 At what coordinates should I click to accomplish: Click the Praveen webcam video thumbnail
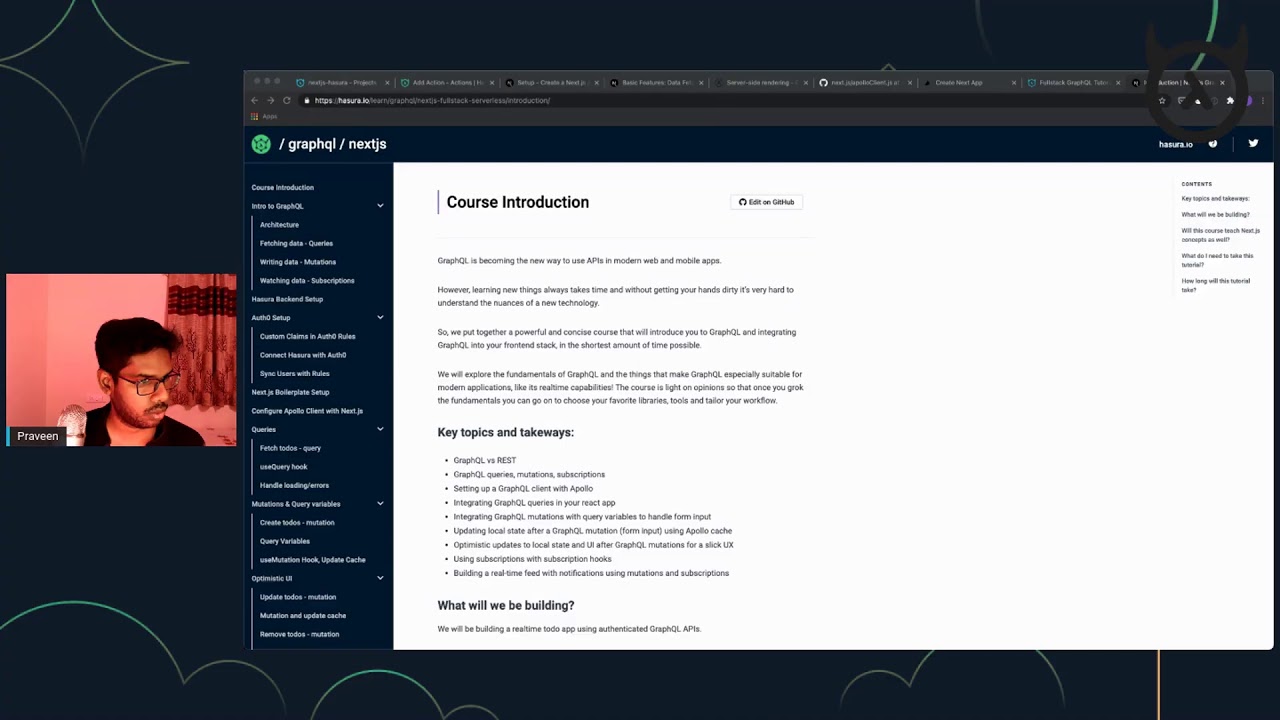121,360
